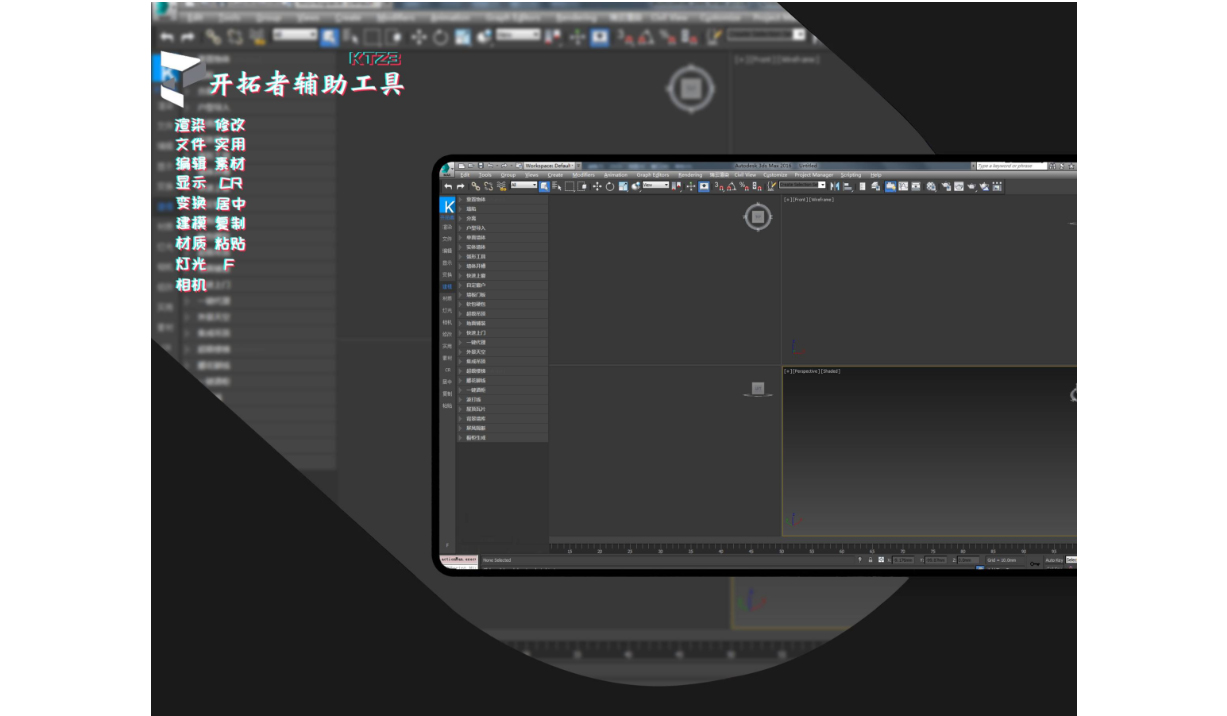Toggle Keyboard Shortcut Override
1227x716 pixels.
pos(703,186)
